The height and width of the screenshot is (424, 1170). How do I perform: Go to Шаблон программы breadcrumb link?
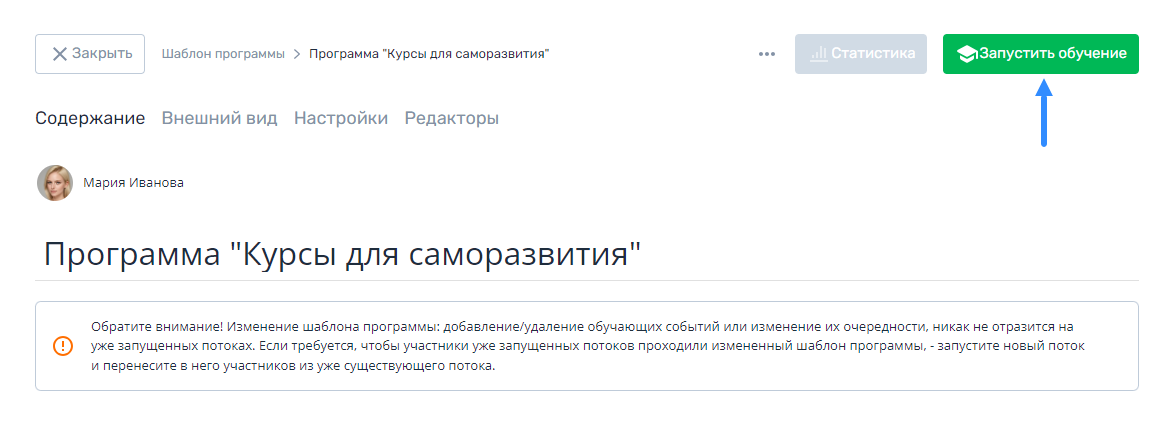(x=223, y=54)
